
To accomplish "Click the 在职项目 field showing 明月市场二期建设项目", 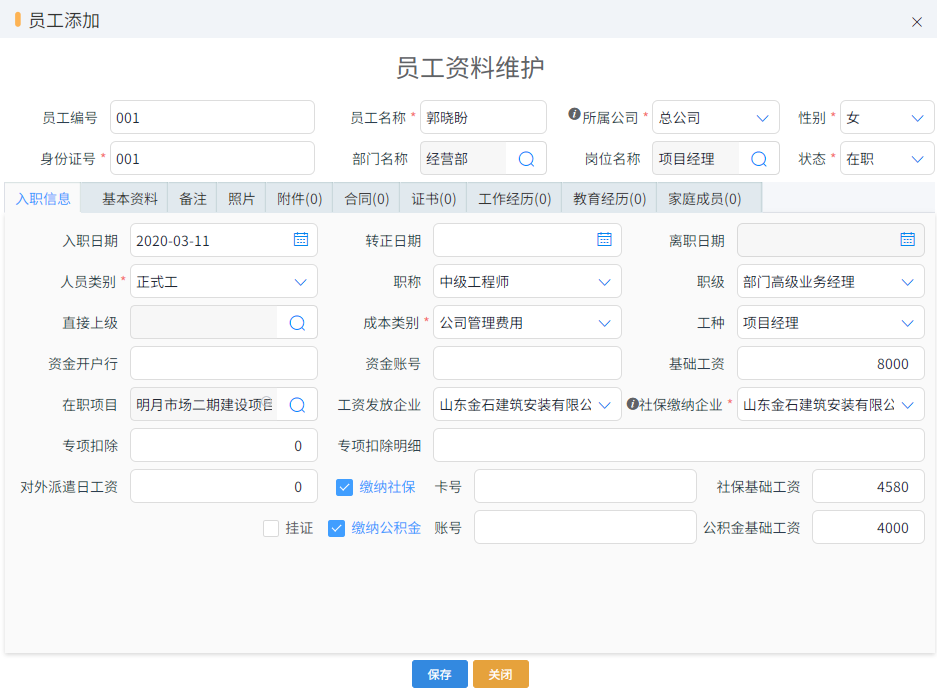I will pos(204,404).
